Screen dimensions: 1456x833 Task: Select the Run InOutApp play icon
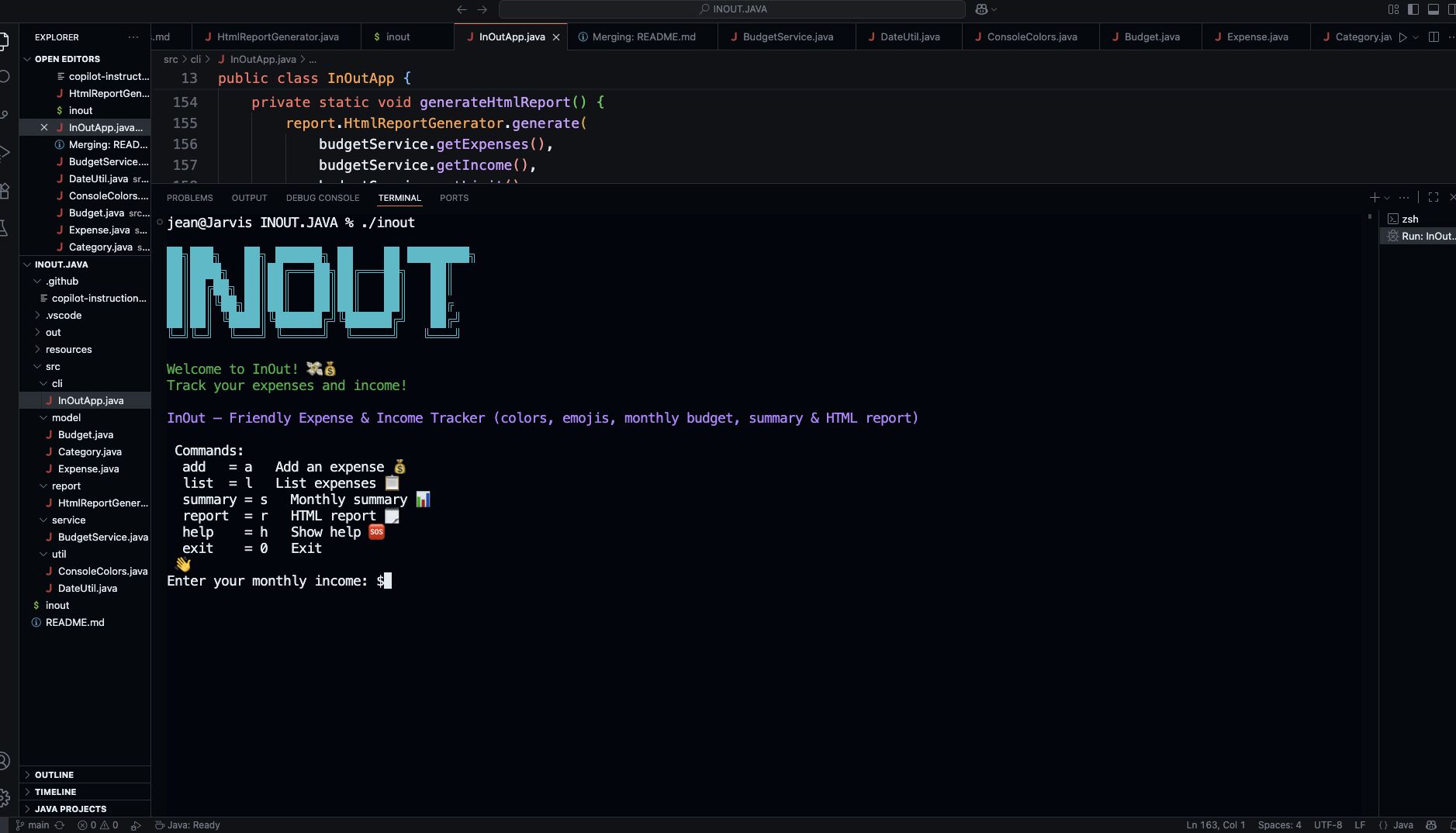tap(1404, 36)
